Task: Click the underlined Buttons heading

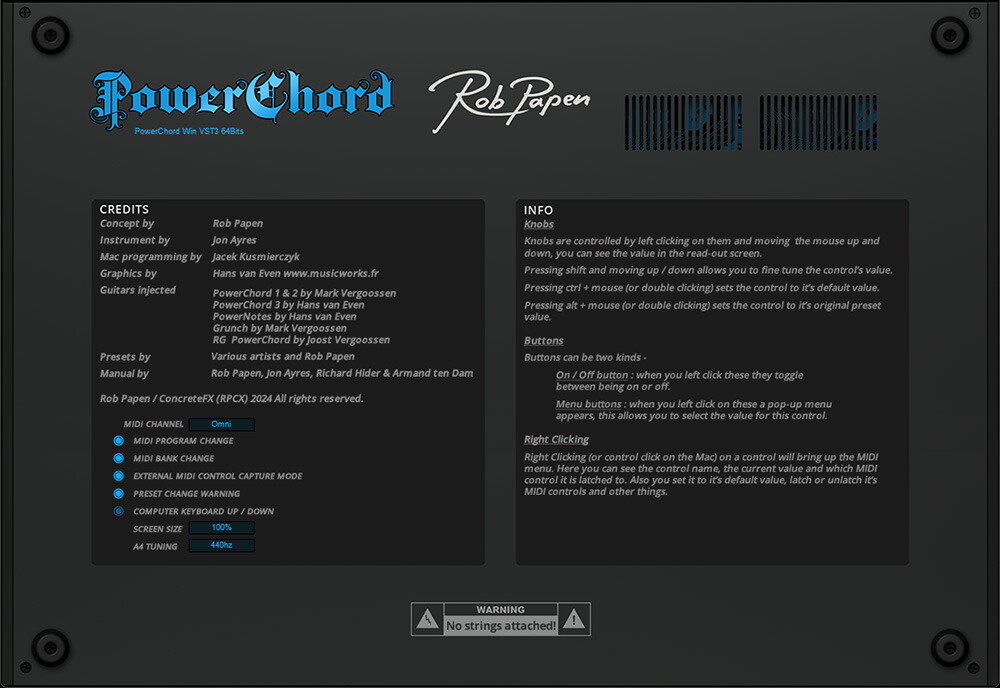Action: pos(543,340)
